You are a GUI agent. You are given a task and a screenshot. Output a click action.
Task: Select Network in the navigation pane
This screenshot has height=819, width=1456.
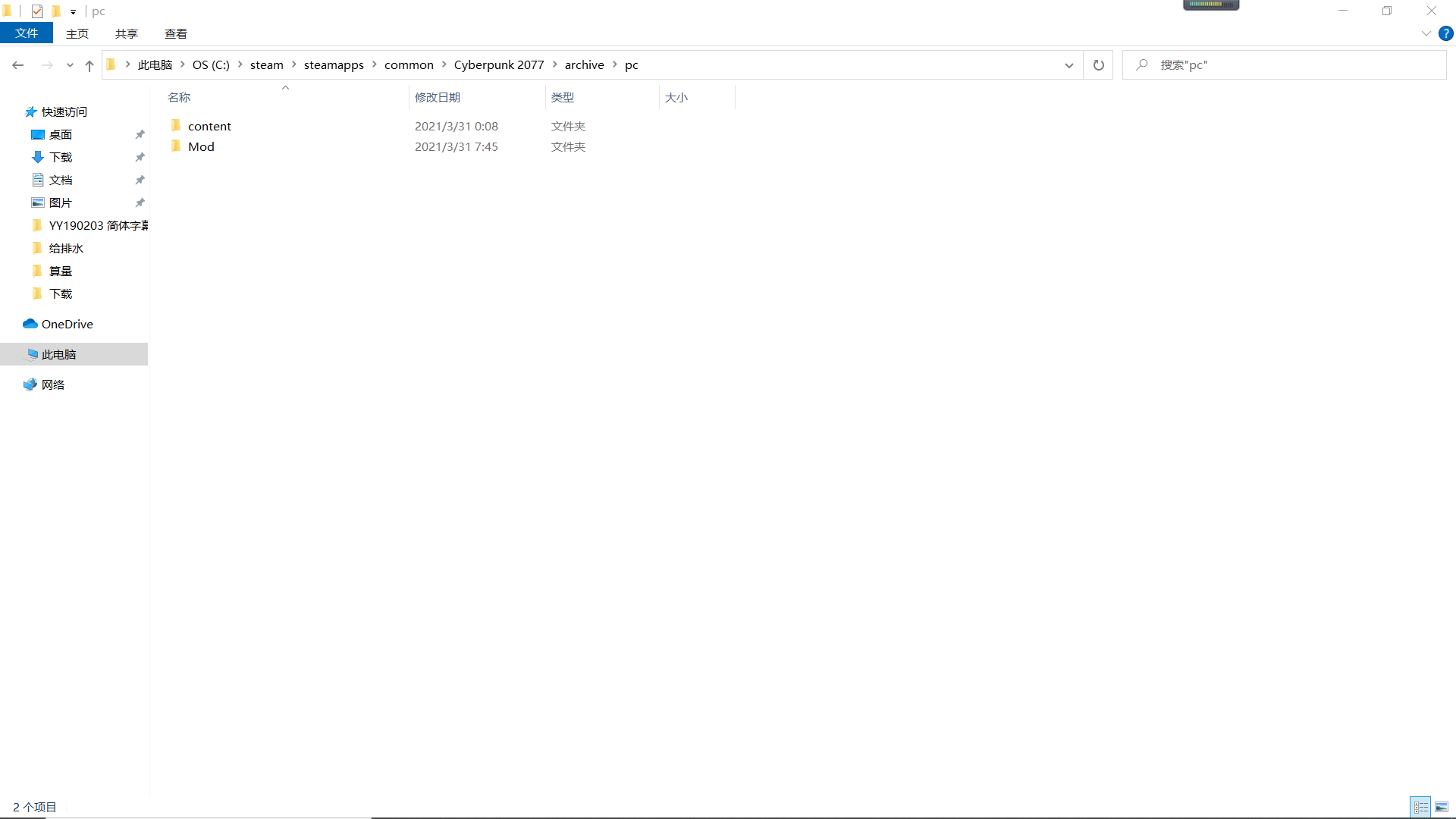click(x=53, y=384)
